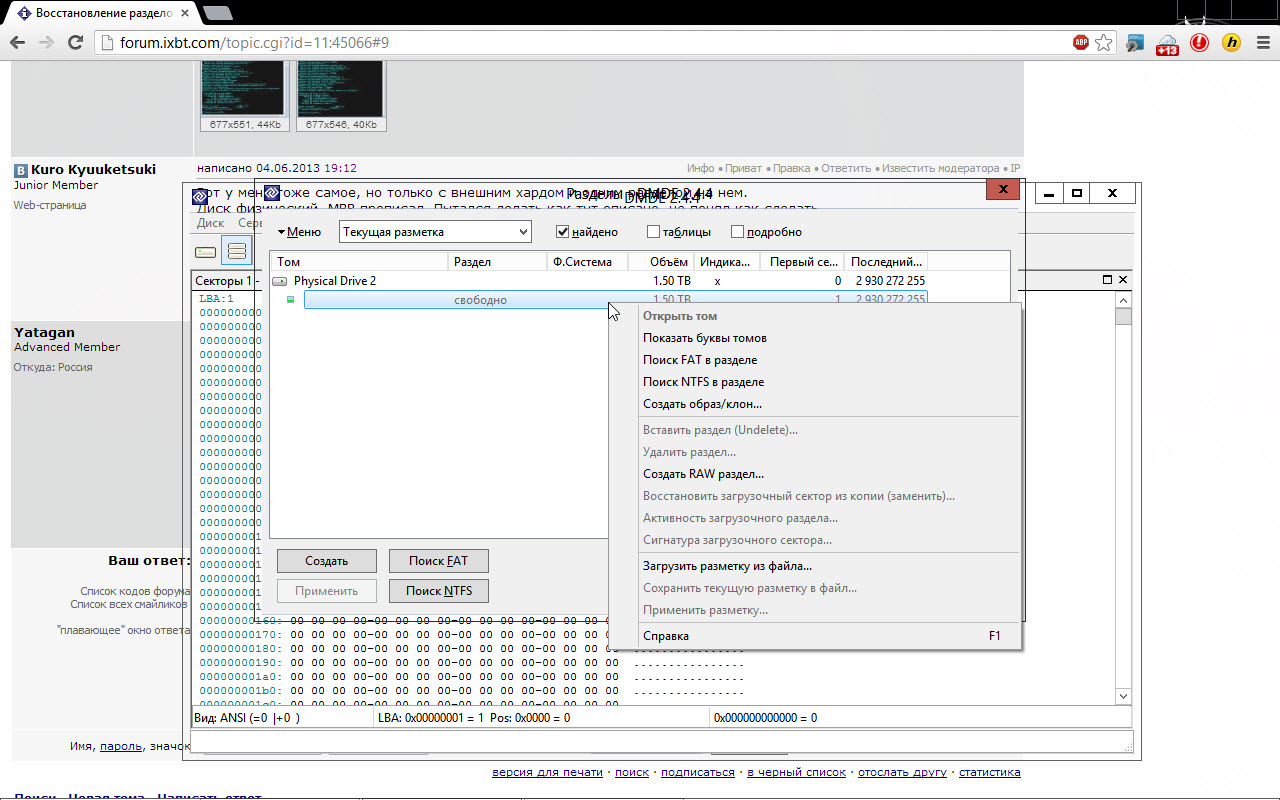Open the Chrome hamburger menu
1280x800 pixels.
(1263, 42)
